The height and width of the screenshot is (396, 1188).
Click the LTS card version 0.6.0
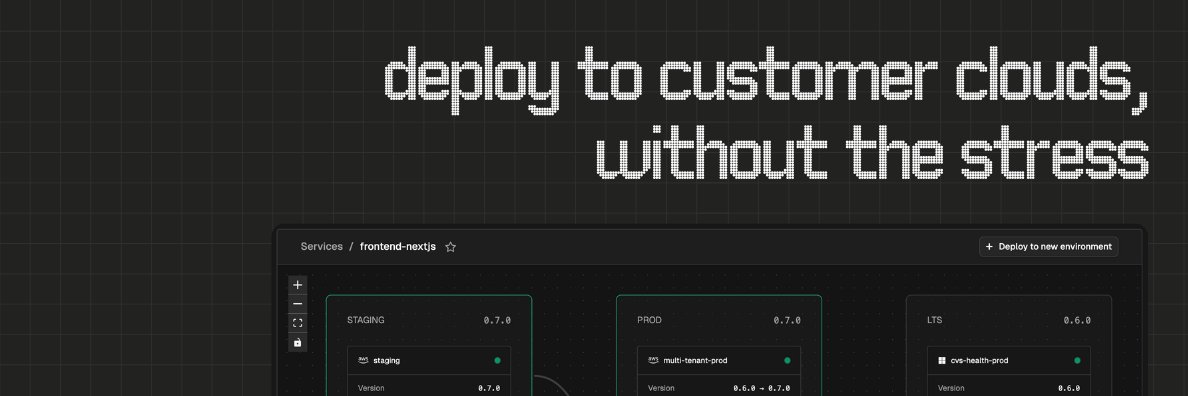tap(1077, 320)
